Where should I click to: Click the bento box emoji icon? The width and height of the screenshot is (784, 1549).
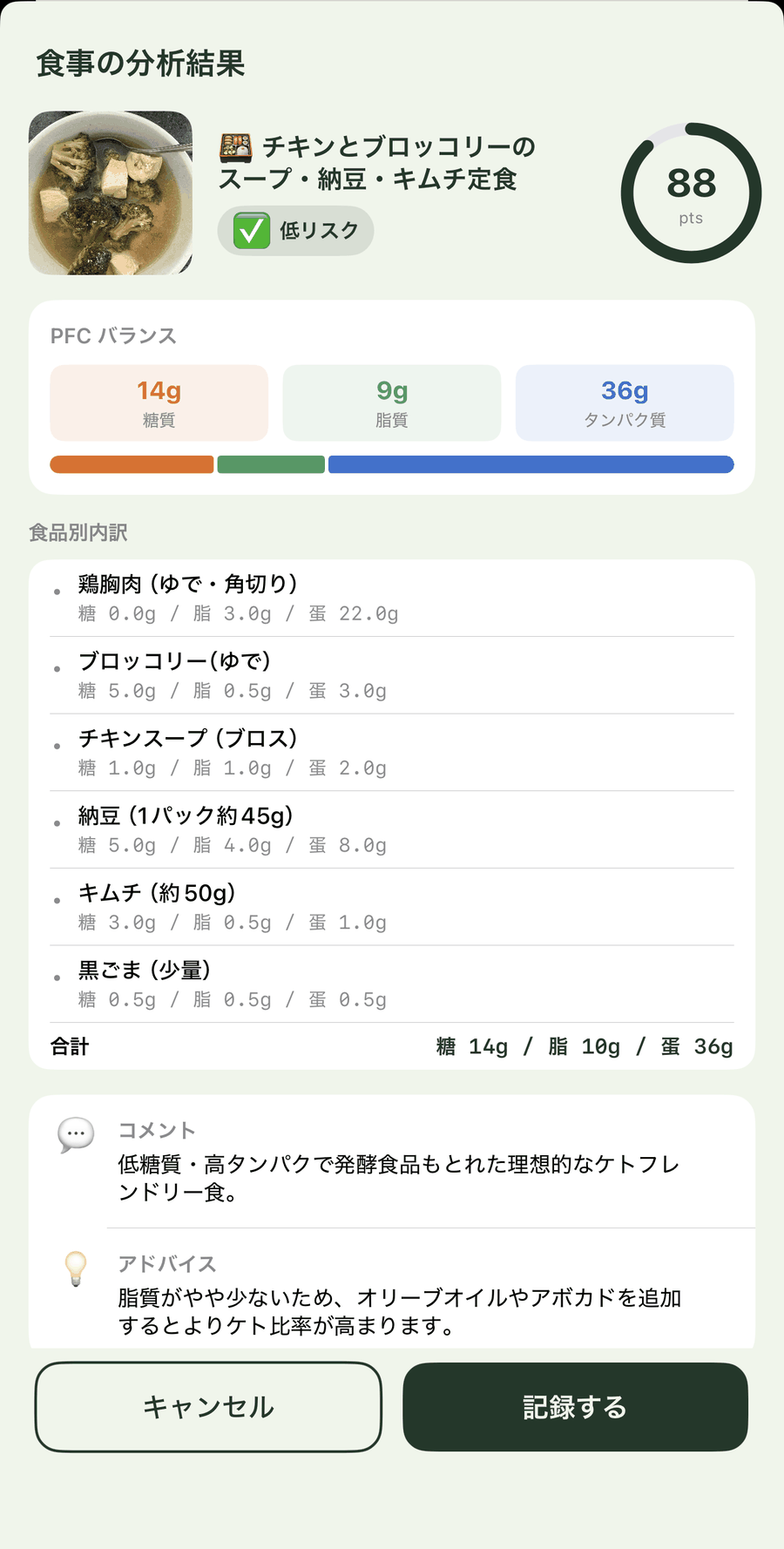(x=235, y=147)
